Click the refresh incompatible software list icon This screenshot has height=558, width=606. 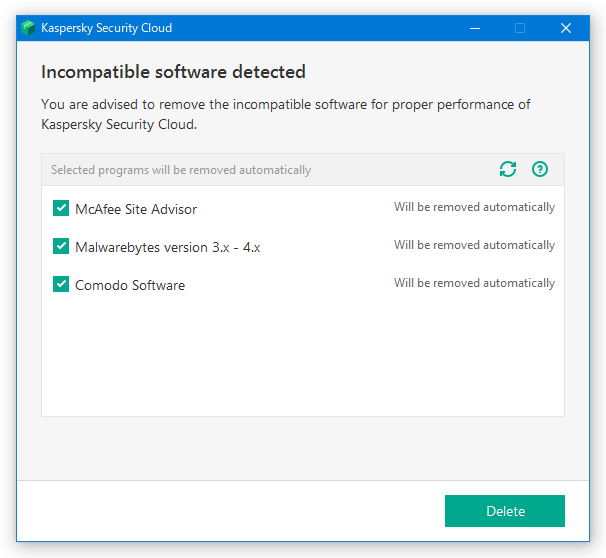point(508,169)
